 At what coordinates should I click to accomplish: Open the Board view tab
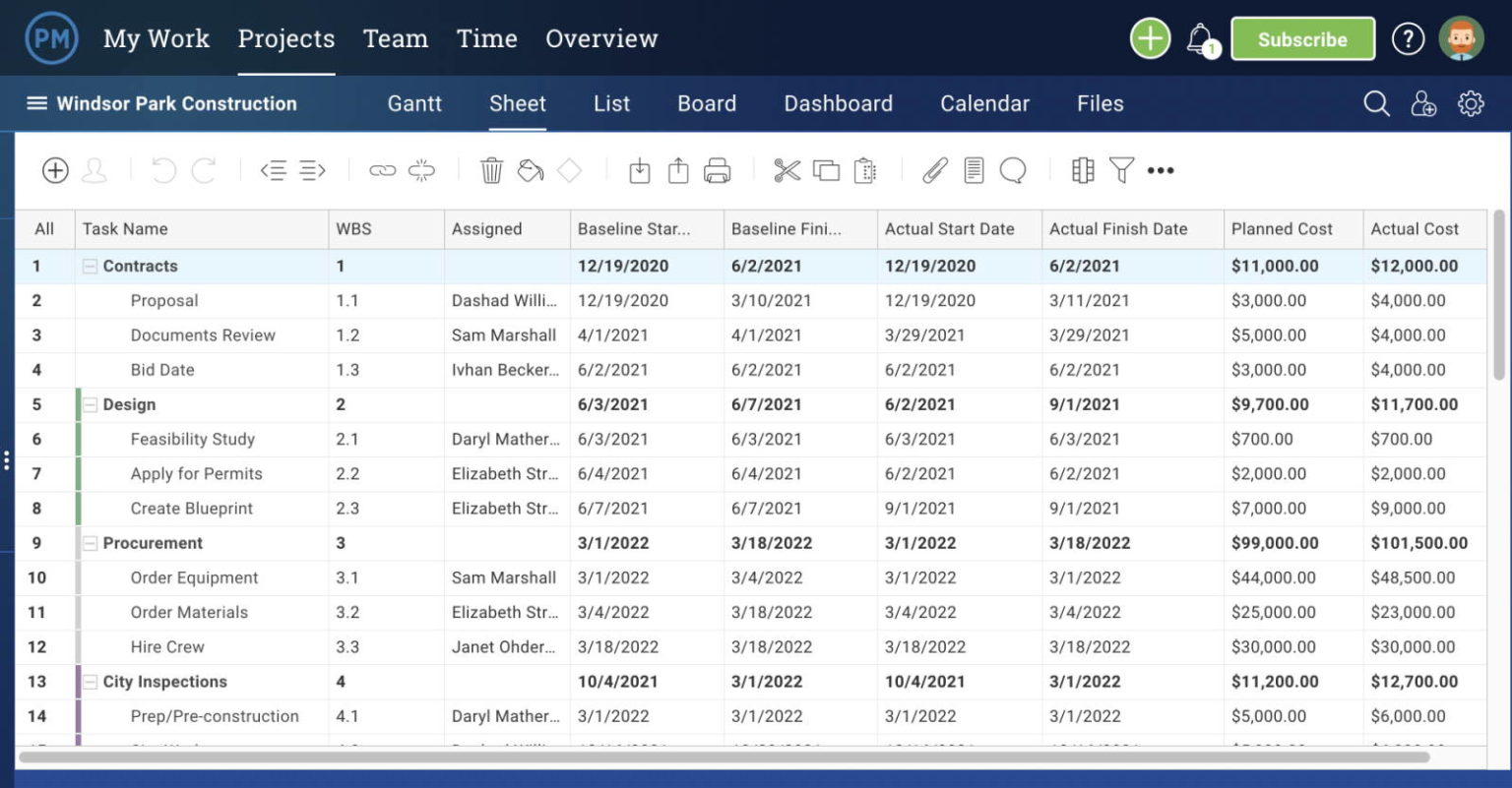(x=706, y=103)
